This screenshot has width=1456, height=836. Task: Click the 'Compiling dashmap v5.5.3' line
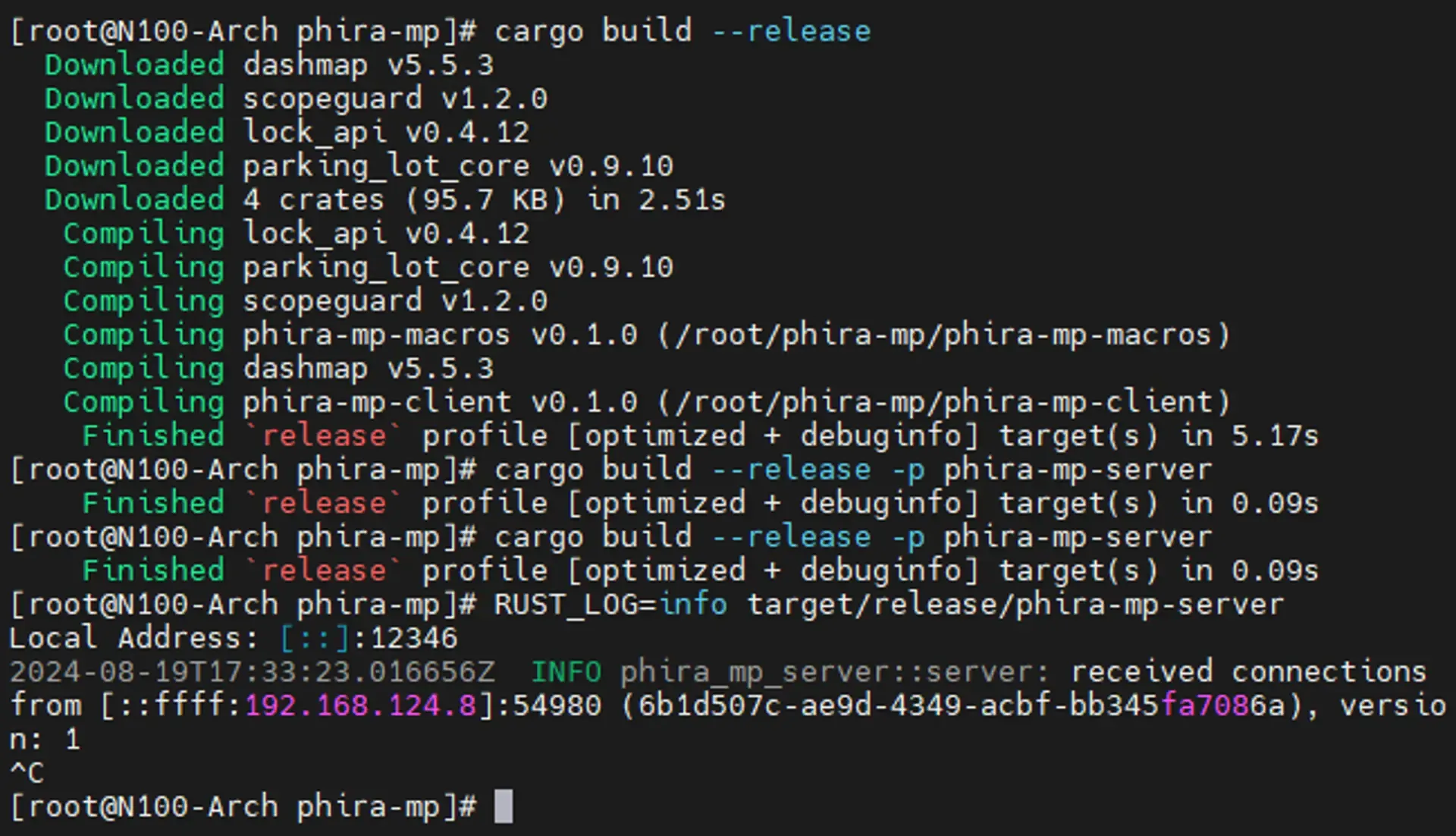278,369
